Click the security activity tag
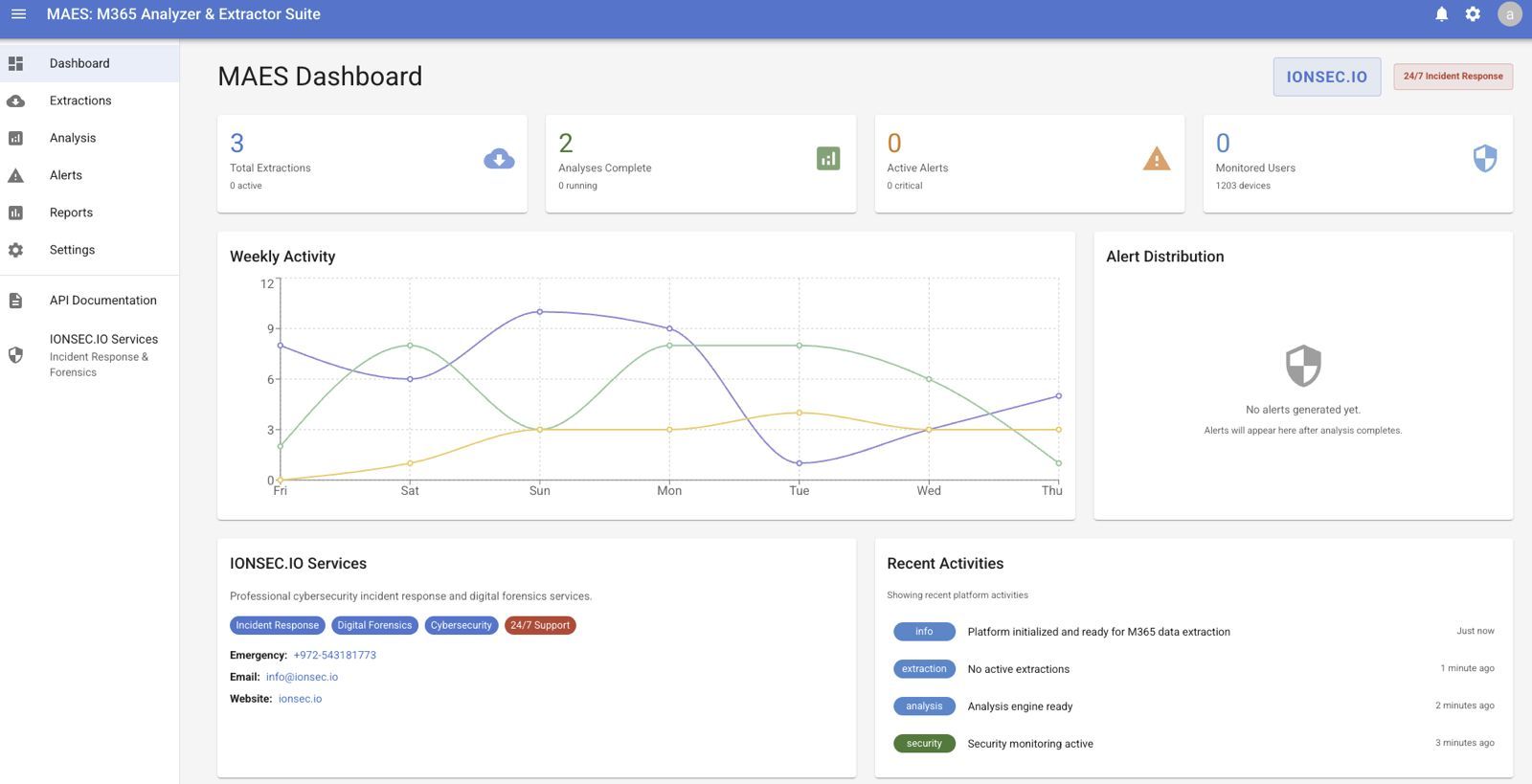1532x784 pixels. [924, 744]
